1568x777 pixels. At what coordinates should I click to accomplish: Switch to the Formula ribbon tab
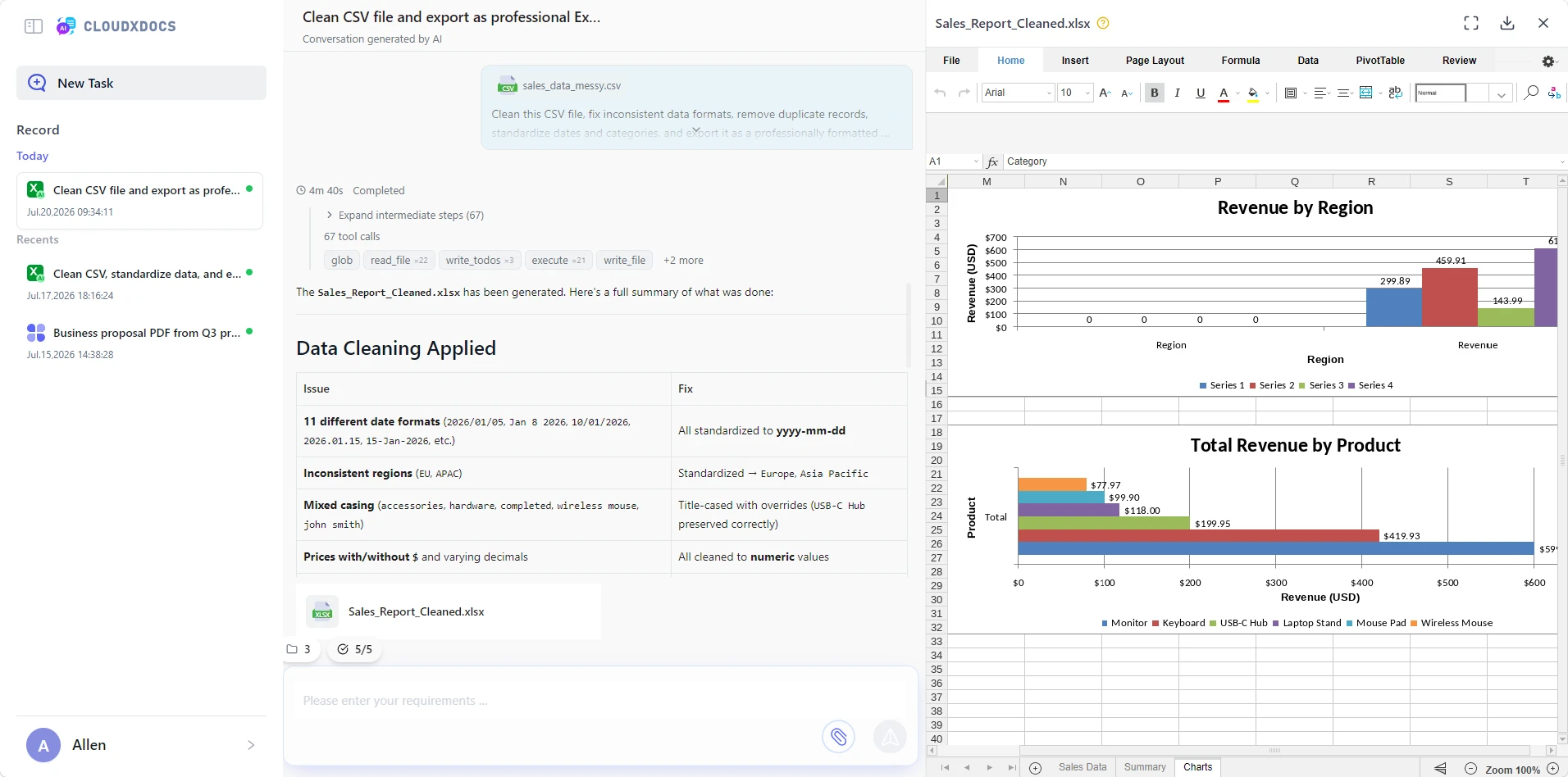click(1240, 61)
